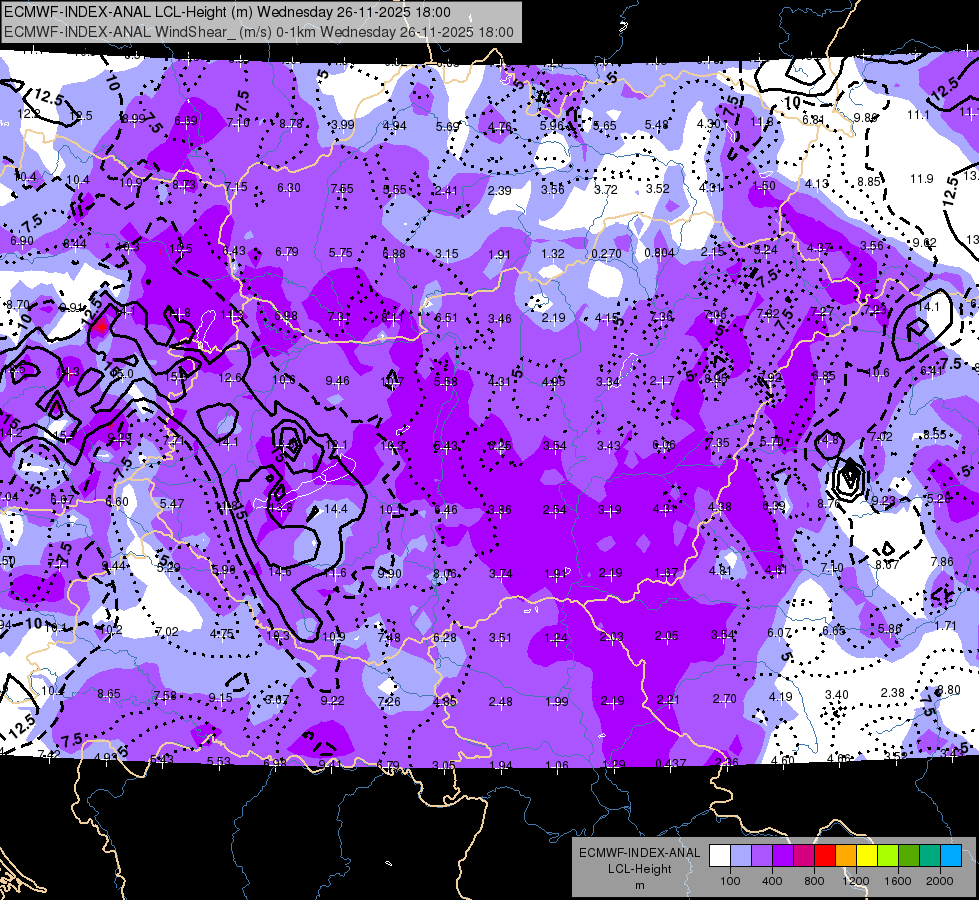
Task: Click the legend tick label 1600
Action: pos(897,881)
